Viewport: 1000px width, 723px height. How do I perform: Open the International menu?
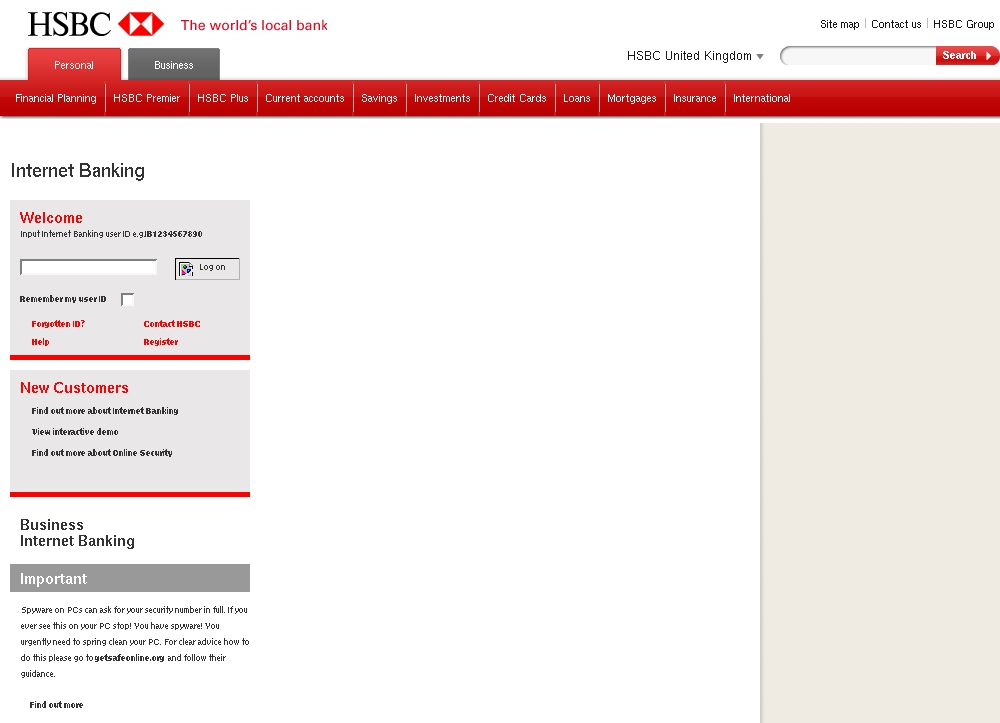point(761,98)
